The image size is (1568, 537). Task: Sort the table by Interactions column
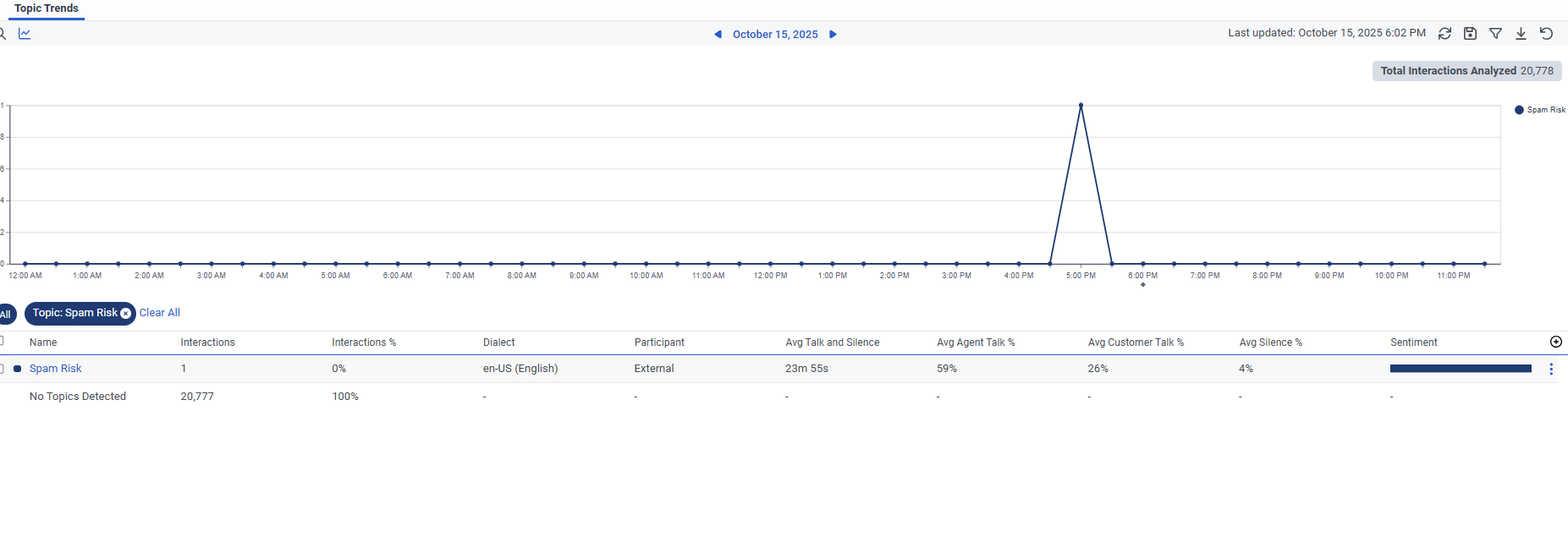207,342
